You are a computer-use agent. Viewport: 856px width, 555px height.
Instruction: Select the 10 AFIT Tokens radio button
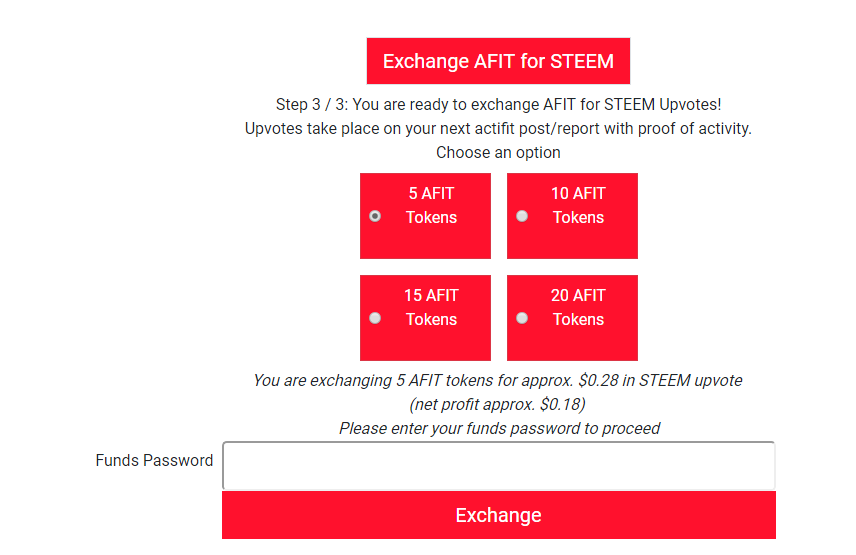522,216
